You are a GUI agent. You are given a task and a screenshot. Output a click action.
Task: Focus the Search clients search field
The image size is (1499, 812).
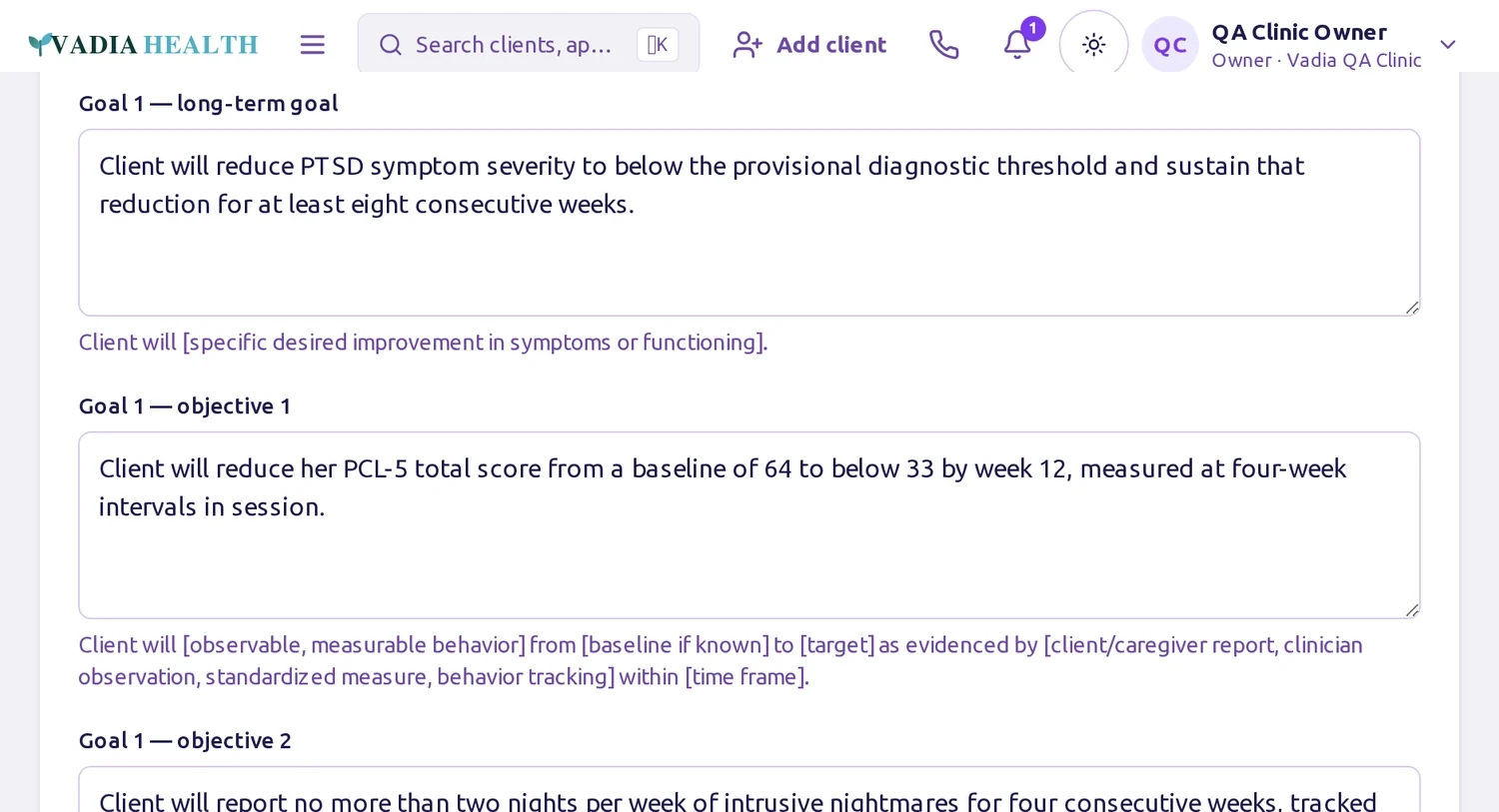[529, 45]
